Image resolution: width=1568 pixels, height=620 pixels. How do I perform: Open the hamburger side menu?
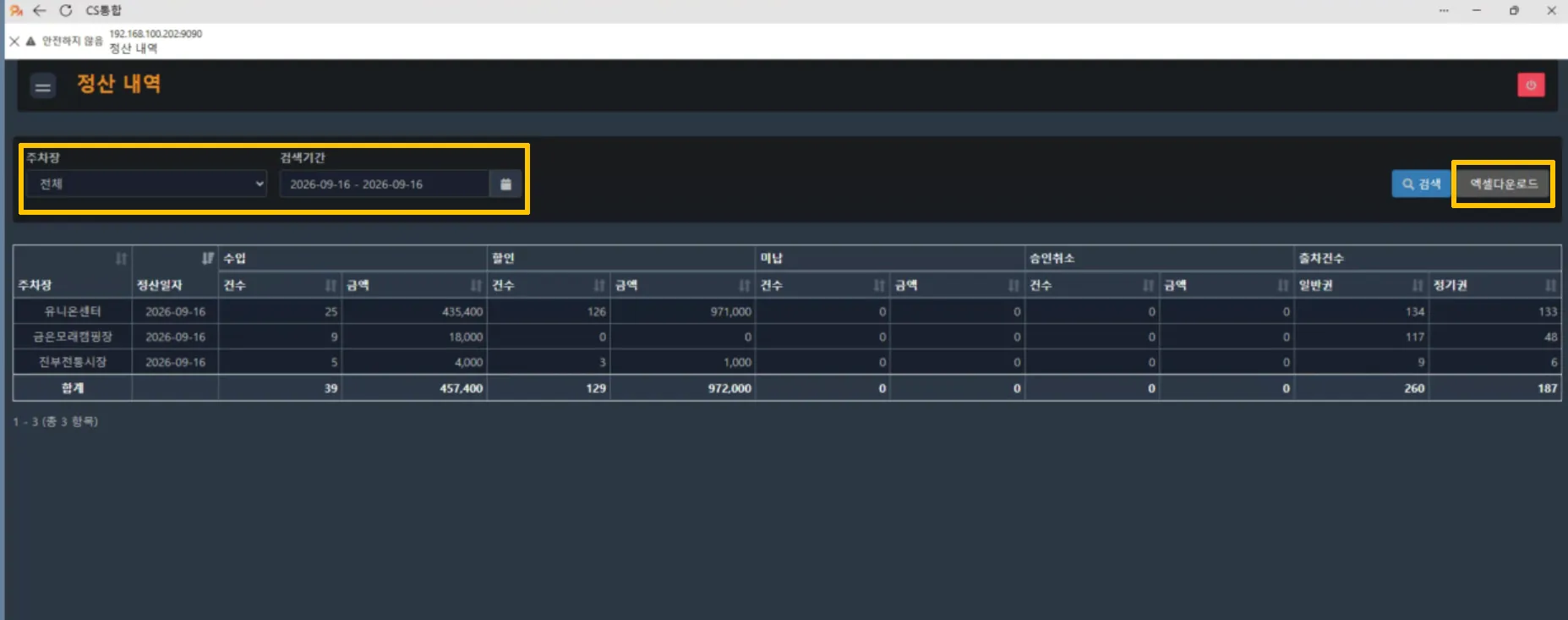pos(43,86)
